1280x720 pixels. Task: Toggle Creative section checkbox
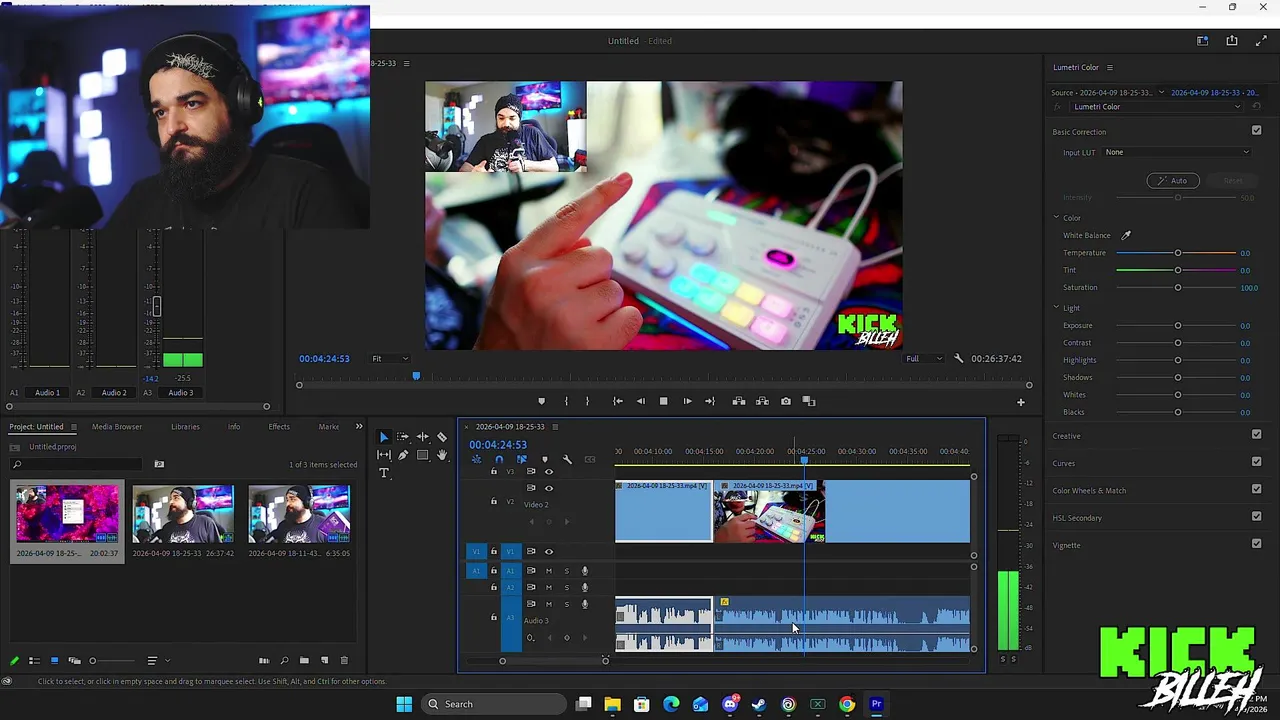pos(1256,435)
